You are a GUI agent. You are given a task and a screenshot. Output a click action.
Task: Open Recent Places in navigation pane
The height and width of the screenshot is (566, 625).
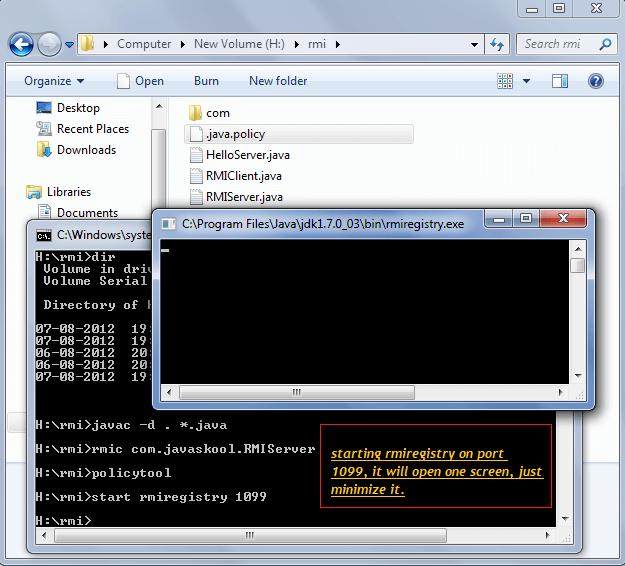pos(92,129)
